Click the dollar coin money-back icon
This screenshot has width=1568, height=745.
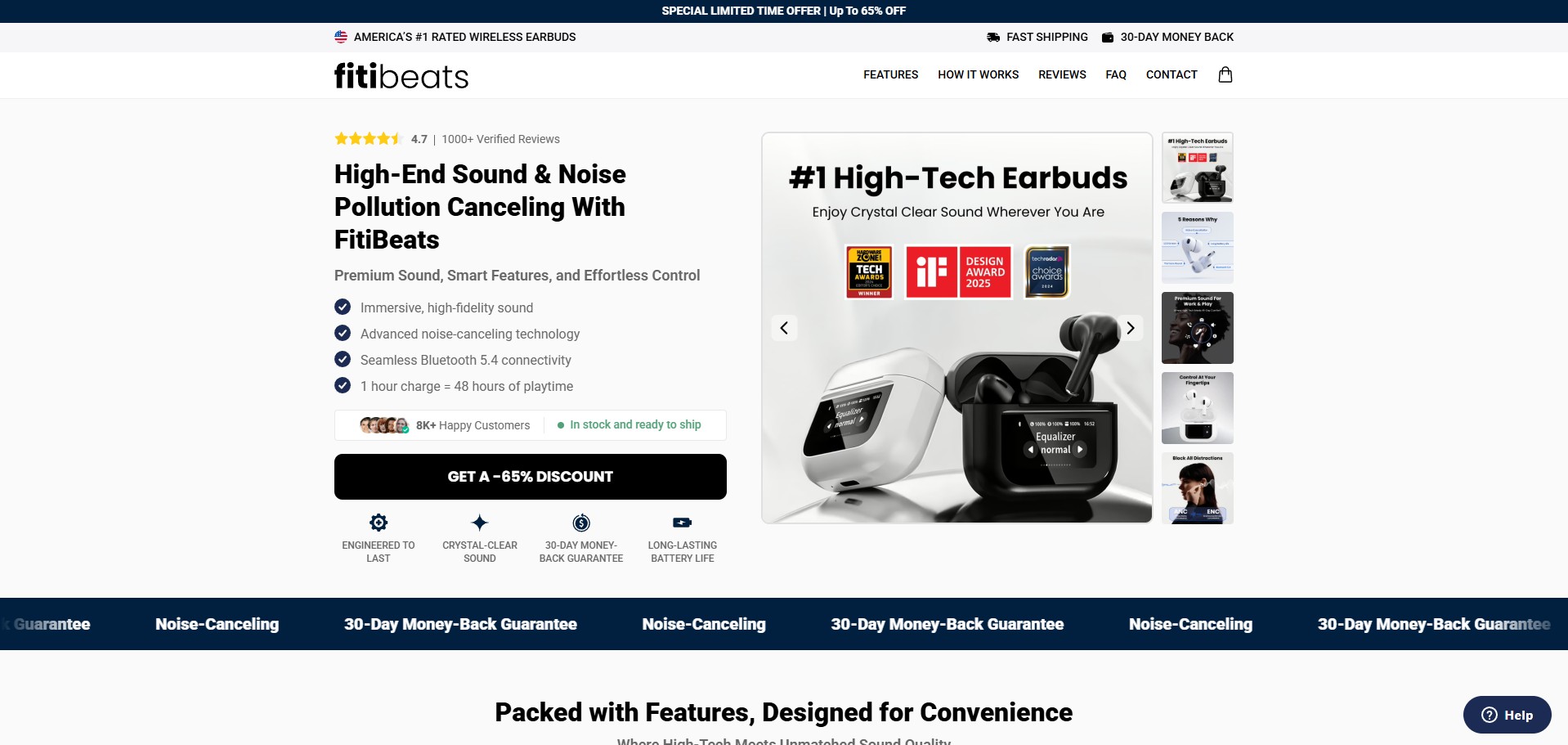[x=581, y=523]
